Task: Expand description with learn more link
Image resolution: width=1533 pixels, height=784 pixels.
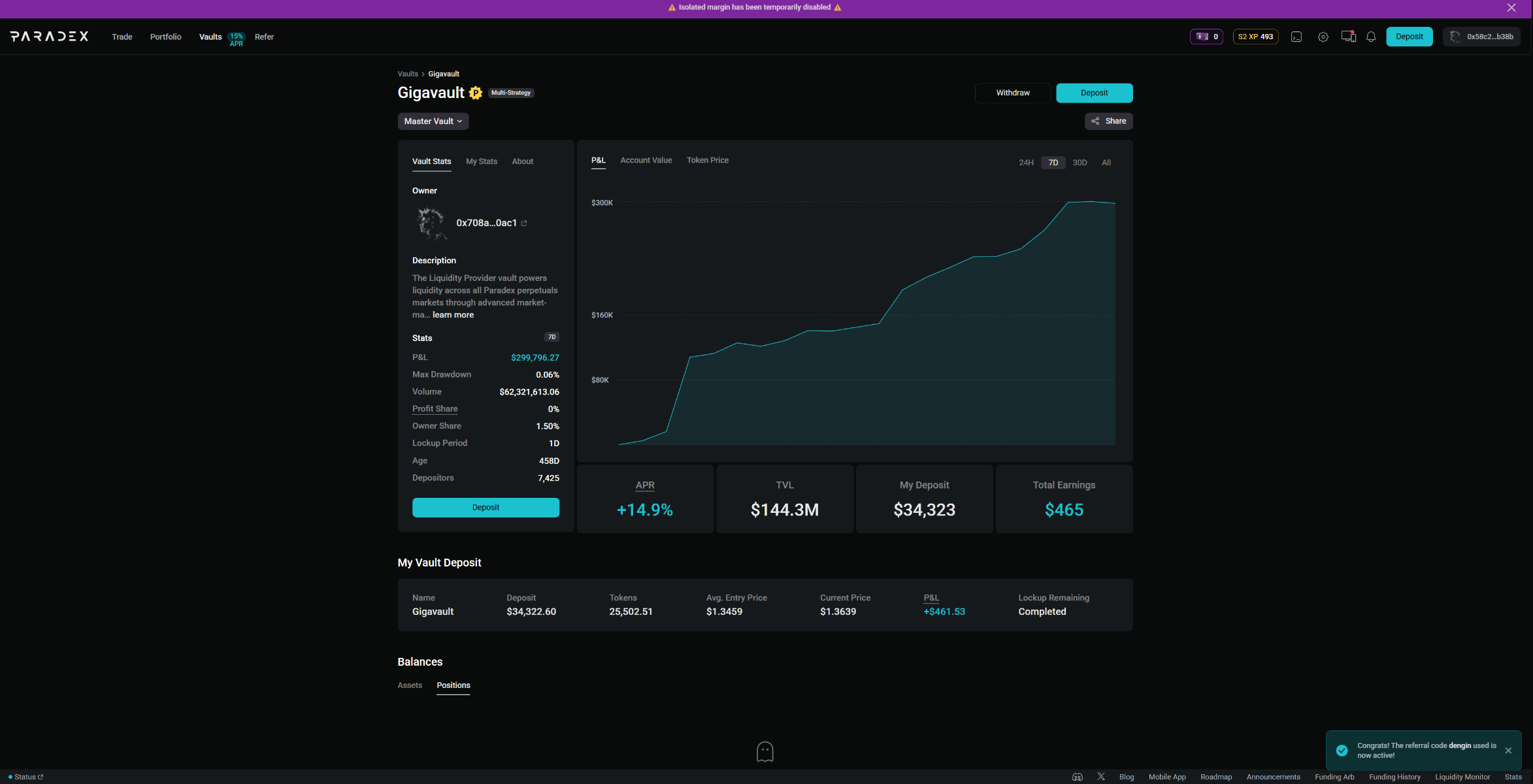Action: pyautogui.click(x=453, y=315)
